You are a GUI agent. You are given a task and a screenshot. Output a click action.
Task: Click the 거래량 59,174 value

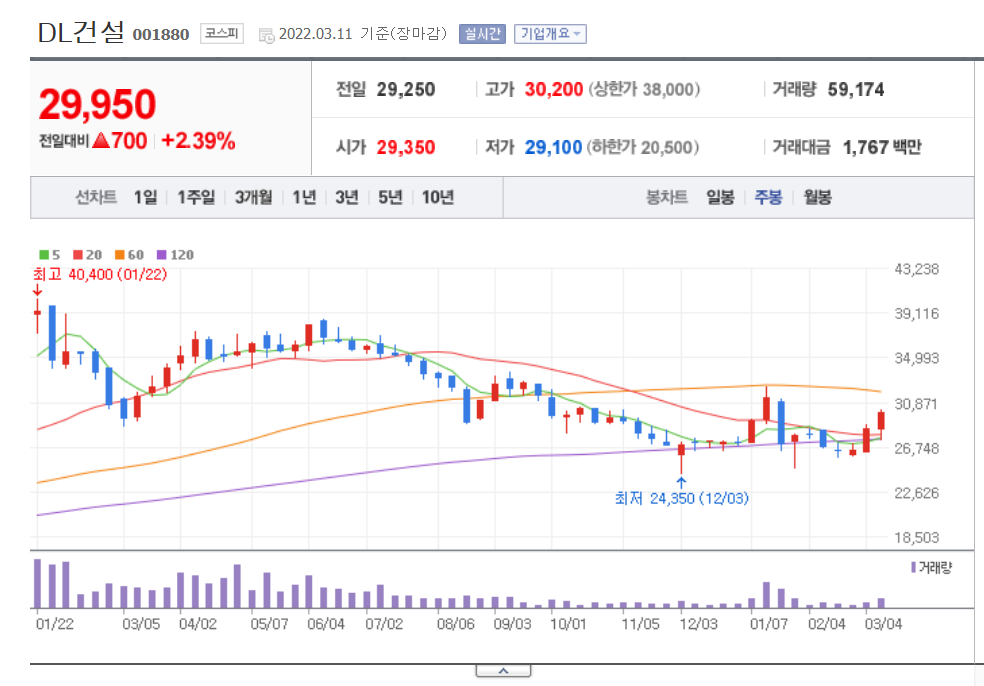[855, 90]
